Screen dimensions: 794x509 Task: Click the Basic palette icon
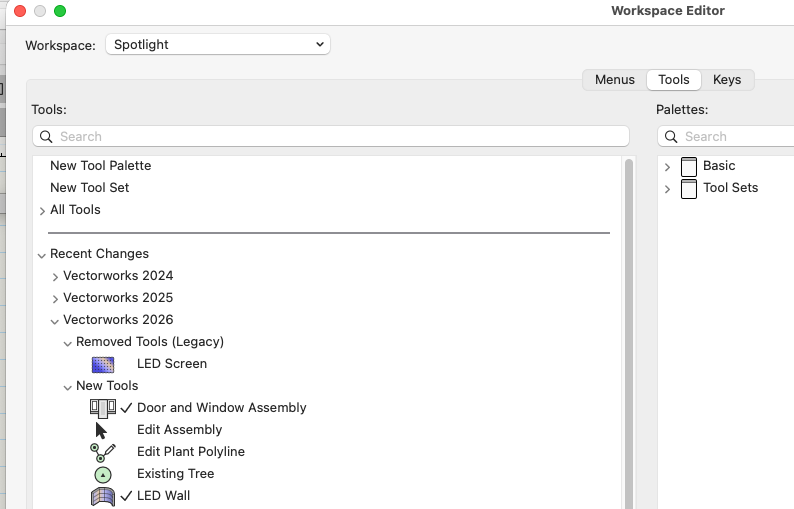[689, 166]
